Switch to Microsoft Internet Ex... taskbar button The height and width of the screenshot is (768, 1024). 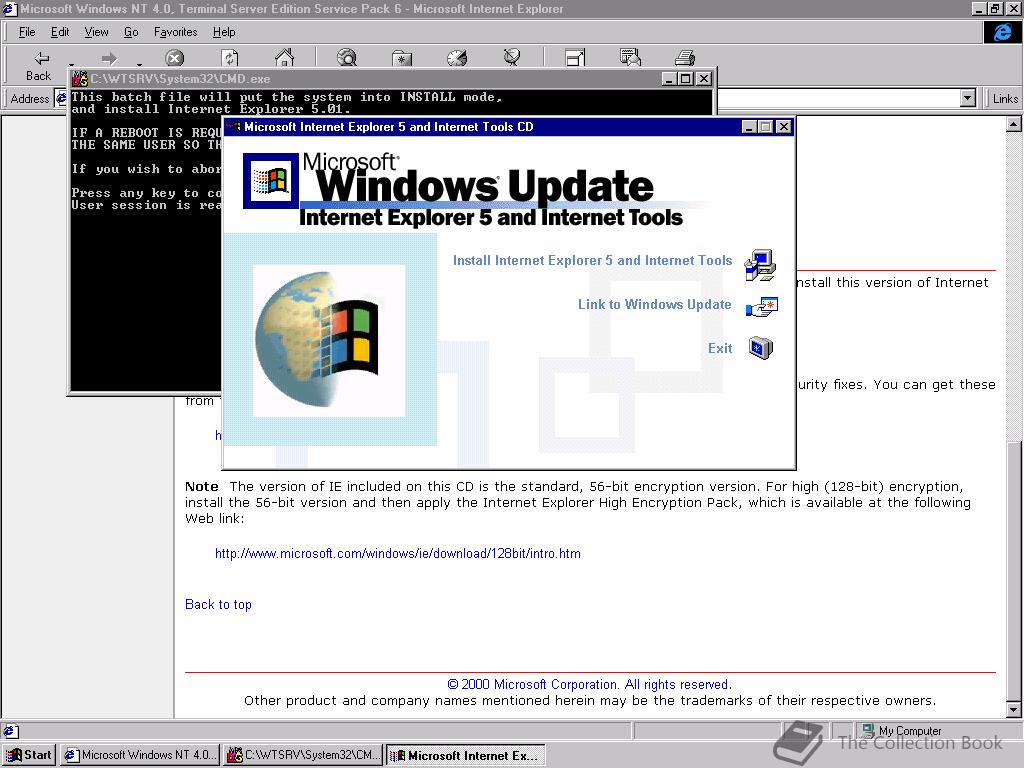click(466, 755)
